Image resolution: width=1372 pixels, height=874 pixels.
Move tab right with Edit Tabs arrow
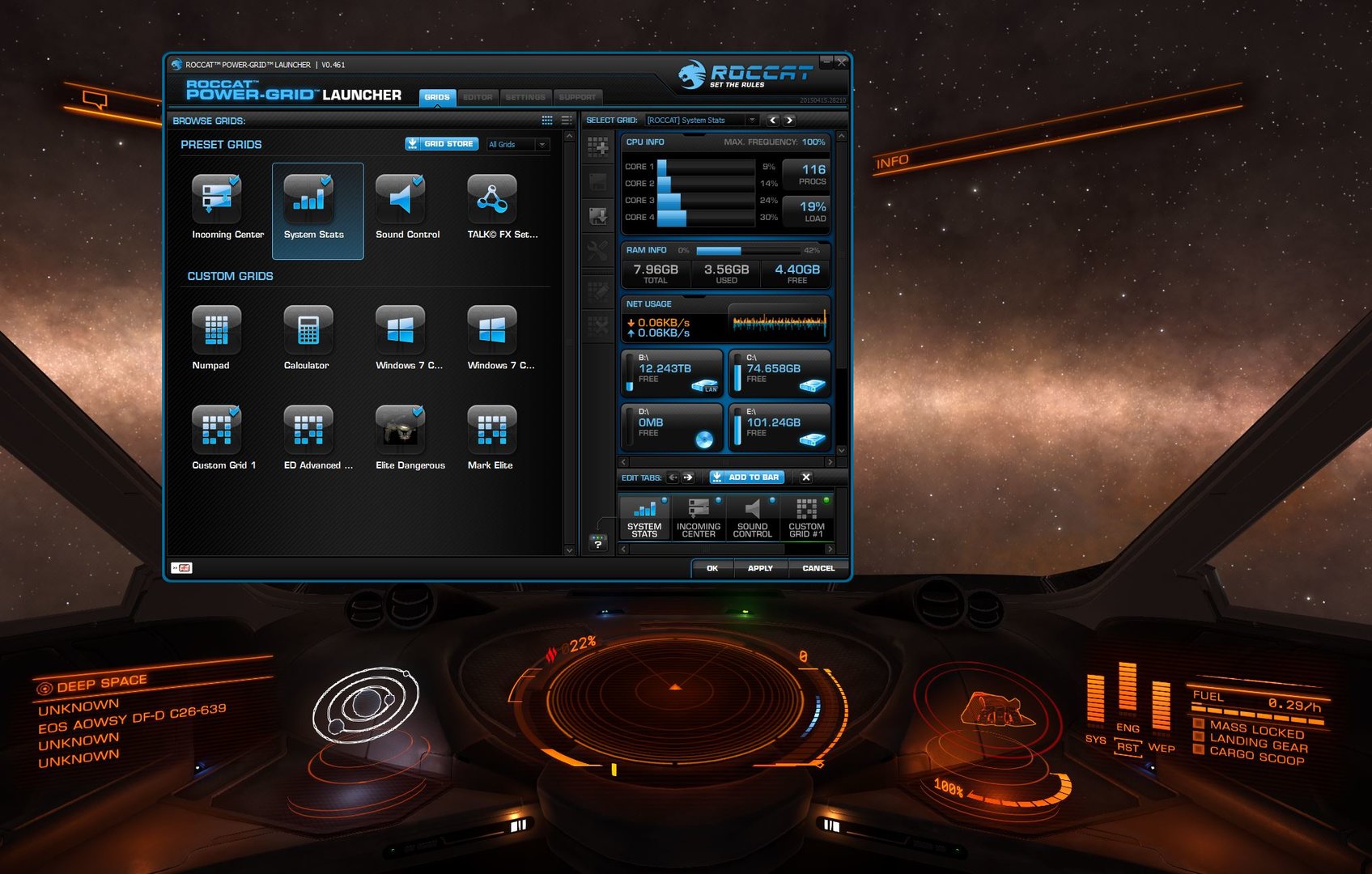pos(688,477)
